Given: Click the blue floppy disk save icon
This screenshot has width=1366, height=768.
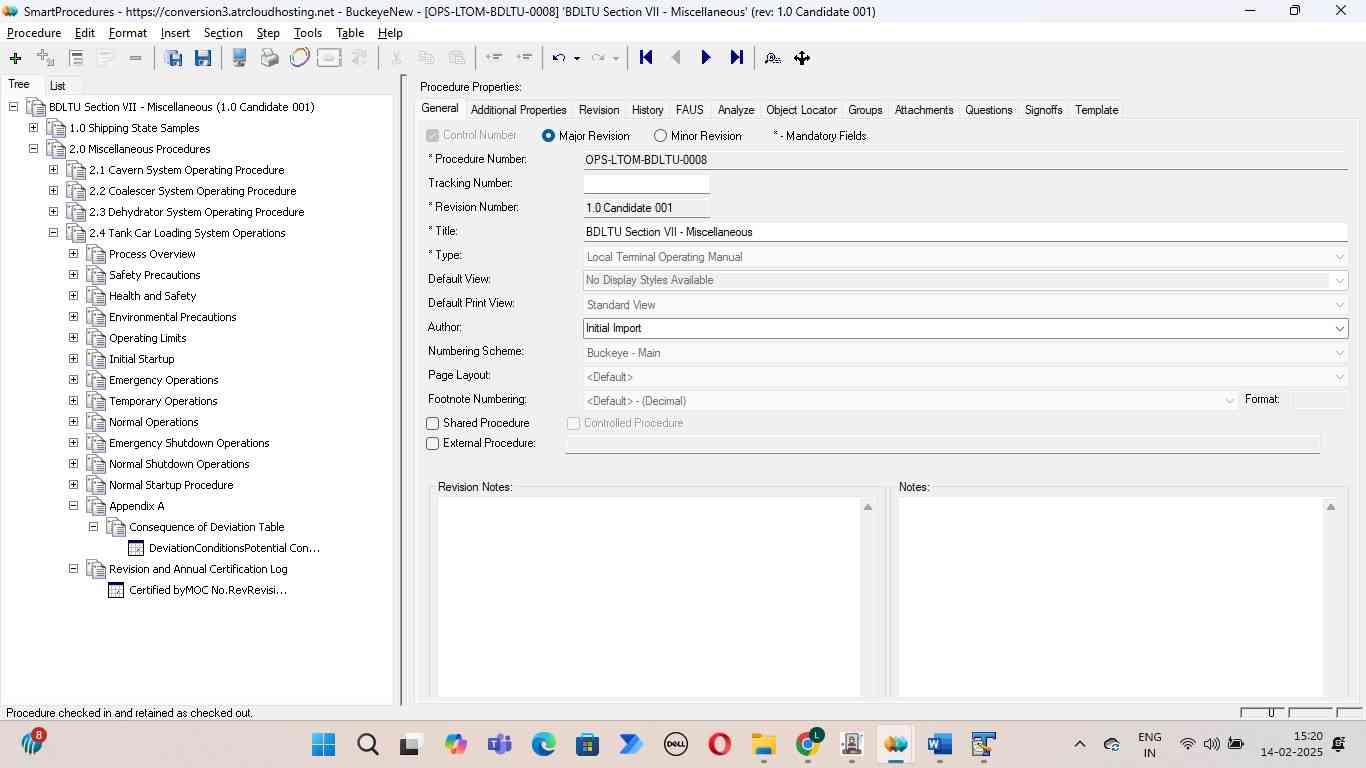Looking at the screenshot, I should [203, 58].
